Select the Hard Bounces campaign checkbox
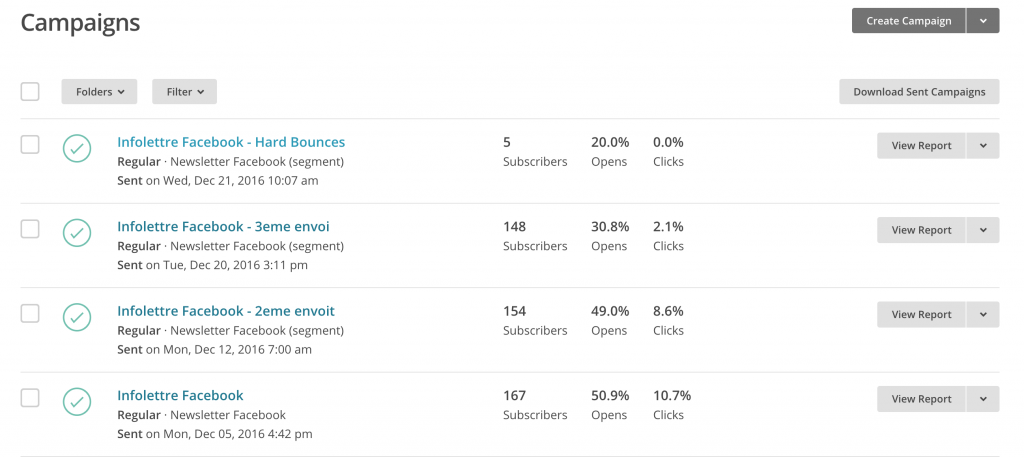The width and height of the screenshot is (1024, 457). pyautogui.click(x=30, y=145)
